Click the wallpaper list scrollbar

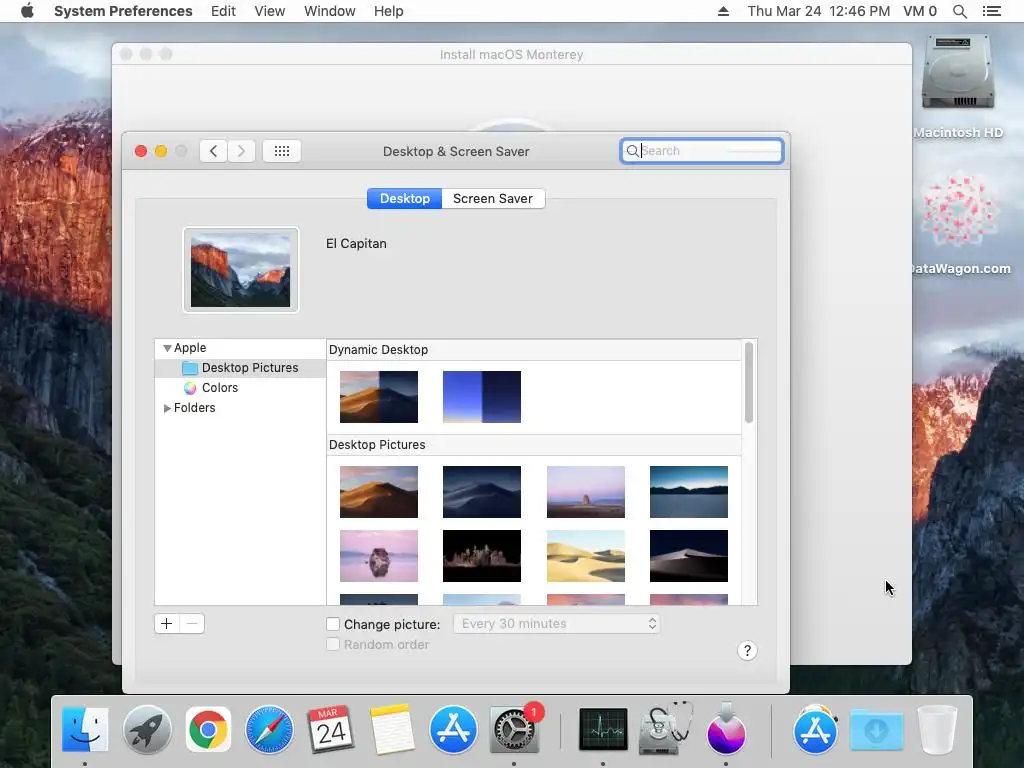[748, 383]
